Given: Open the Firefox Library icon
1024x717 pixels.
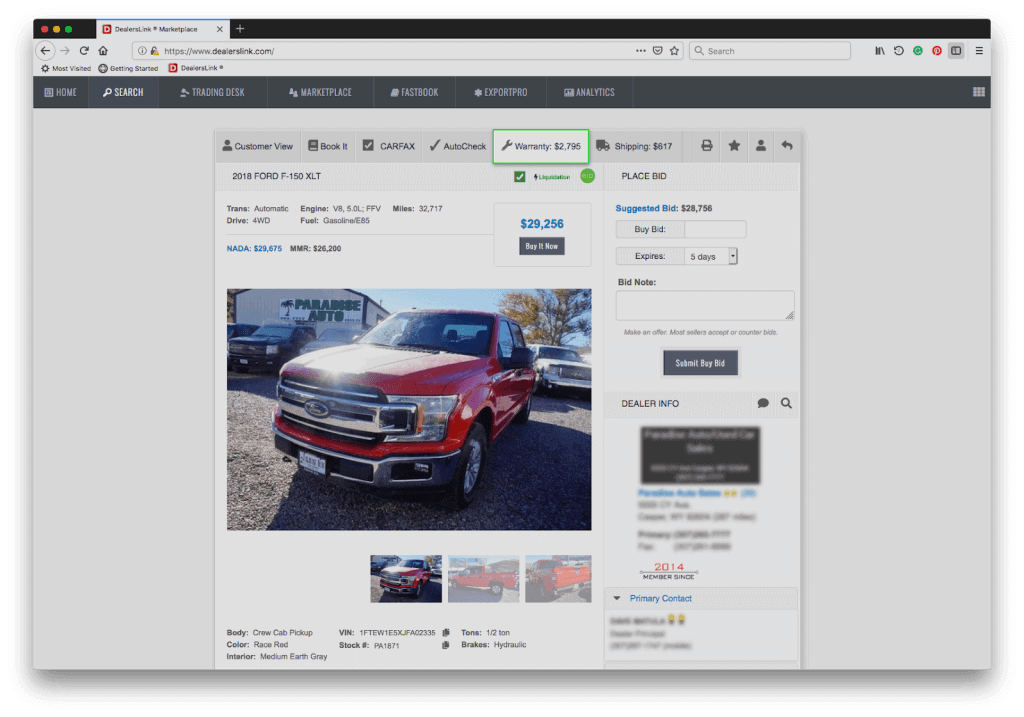Looking at the screenshot, I should pyautogui.click(x=880, y=50).
